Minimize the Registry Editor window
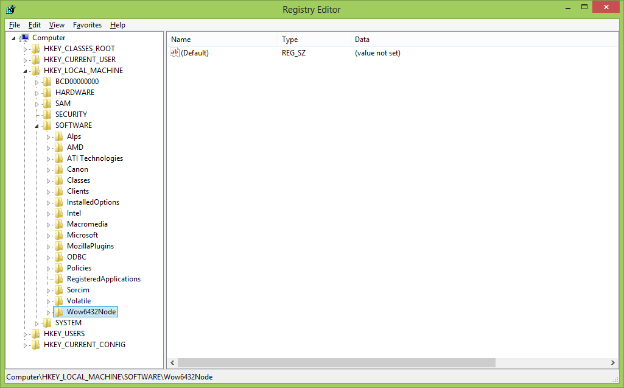The height and width of the screenshot is (388, 624). (x=568, y=7)
